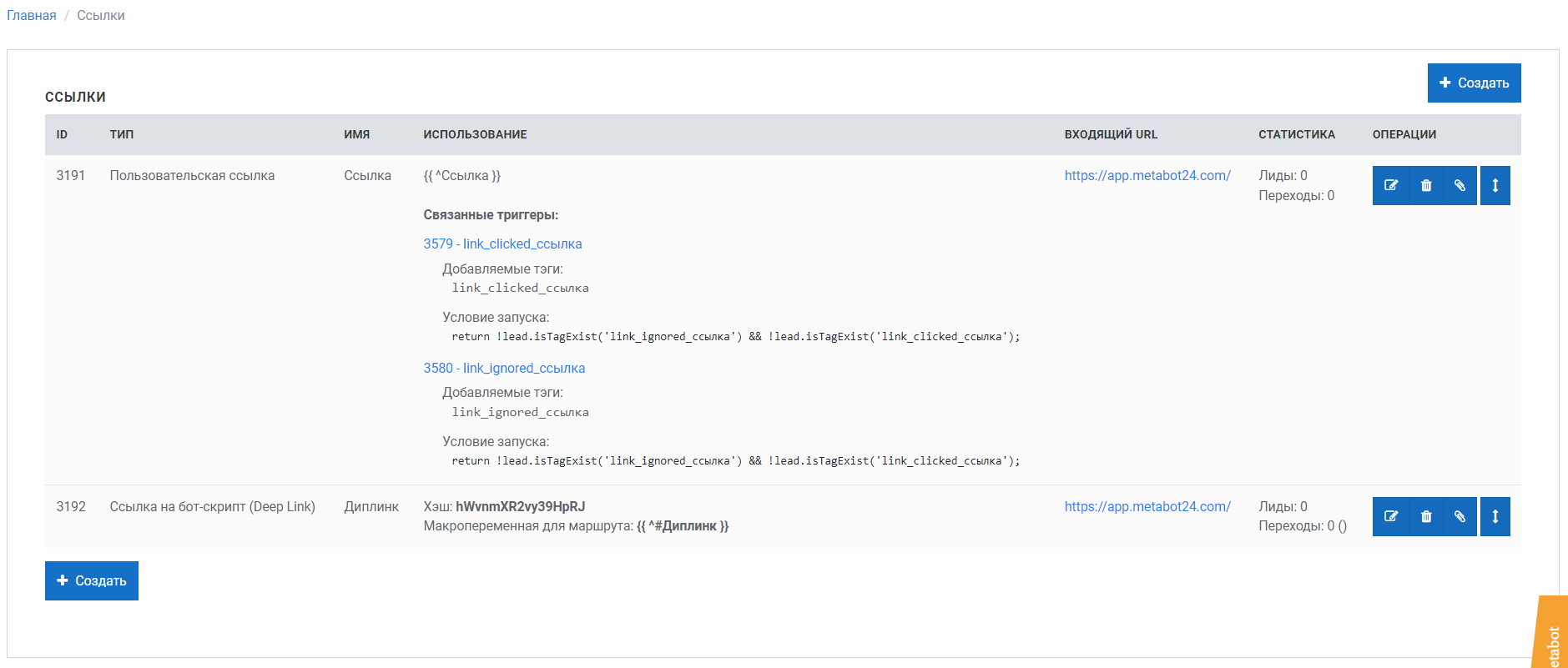Open the incoming URL for link 3191

(x=1147, y=175)
